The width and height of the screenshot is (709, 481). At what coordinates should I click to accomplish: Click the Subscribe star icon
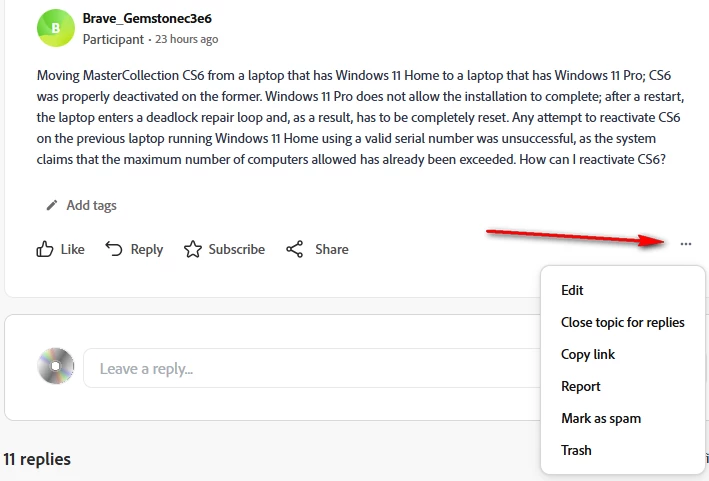tap(193, 249)
